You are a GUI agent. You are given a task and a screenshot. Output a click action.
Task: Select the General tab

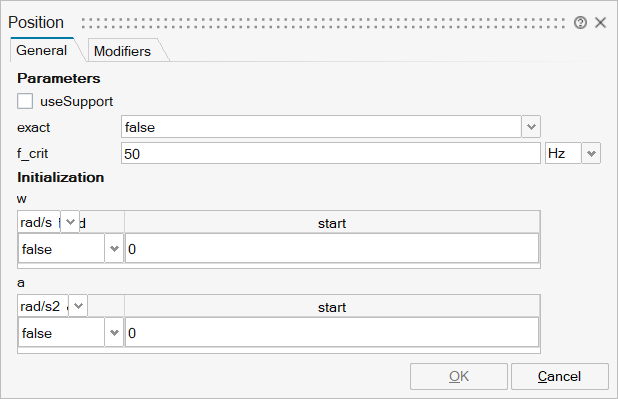coord(42,50)
